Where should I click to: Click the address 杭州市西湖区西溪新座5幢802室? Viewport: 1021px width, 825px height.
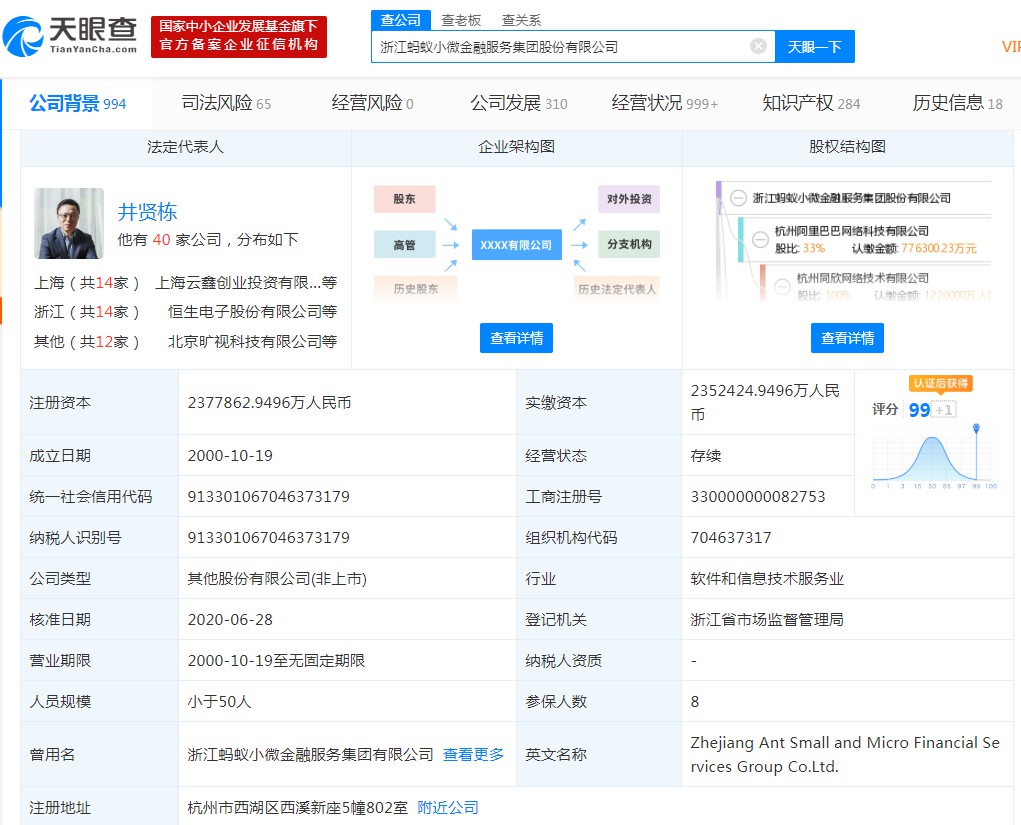point(298,807)
